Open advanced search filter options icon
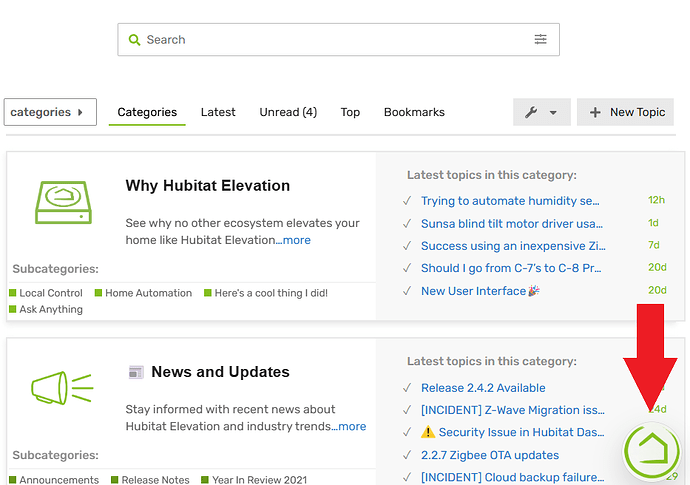 [540, 40]
